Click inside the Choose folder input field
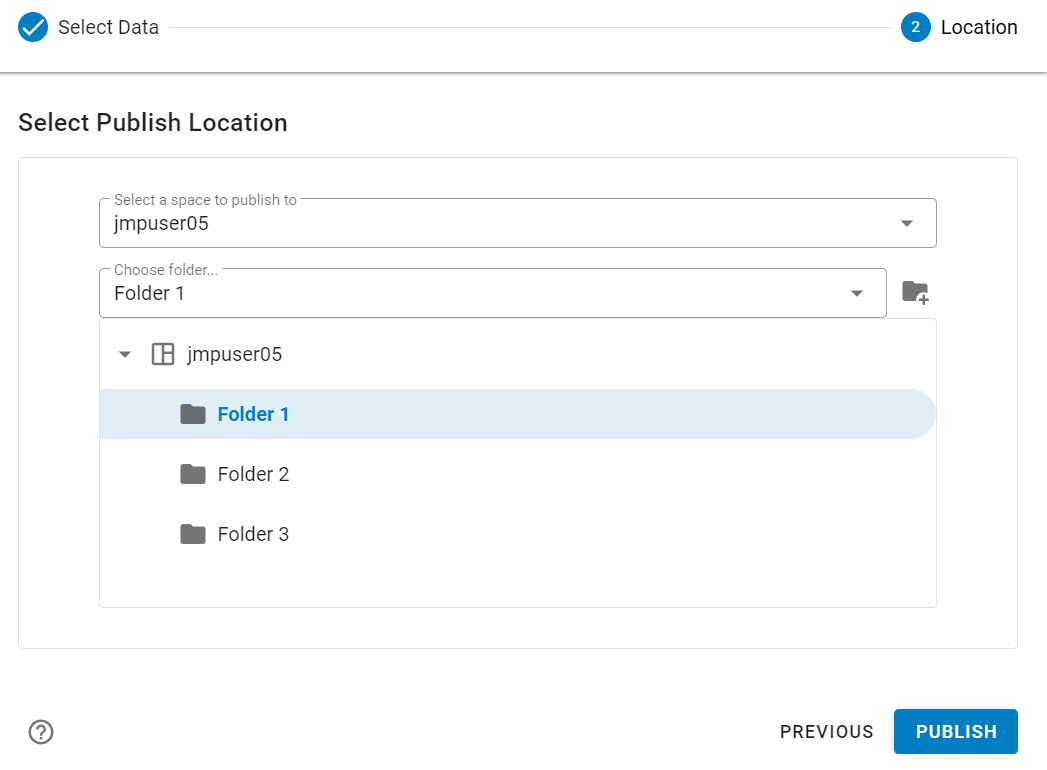This screenshot has height=770, width=1047. tap(400, 292)
